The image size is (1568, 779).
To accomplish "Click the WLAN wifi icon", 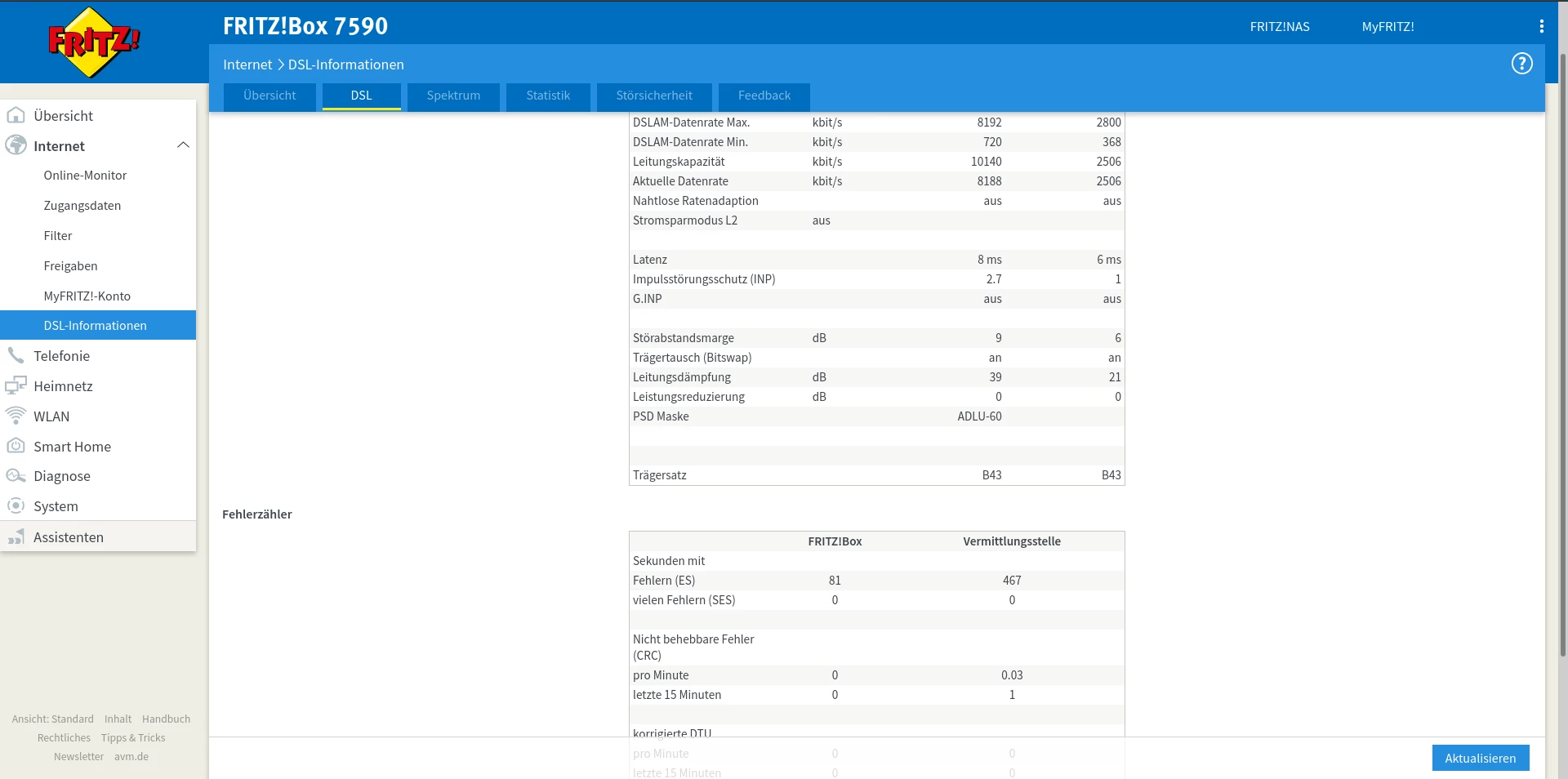I will click(x=16, y=416).
